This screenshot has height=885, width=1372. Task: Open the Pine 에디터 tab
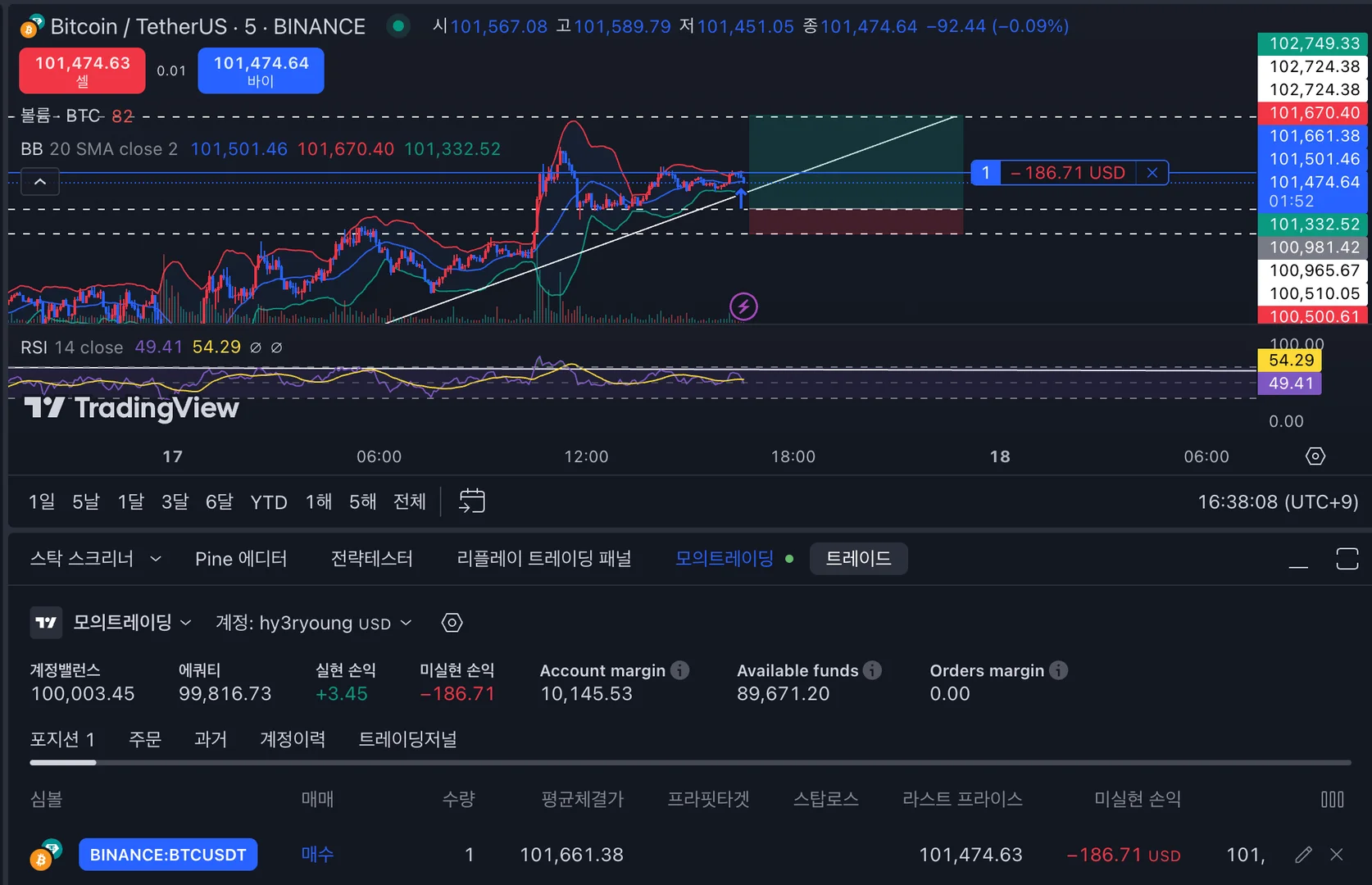(x=241, y=559)
